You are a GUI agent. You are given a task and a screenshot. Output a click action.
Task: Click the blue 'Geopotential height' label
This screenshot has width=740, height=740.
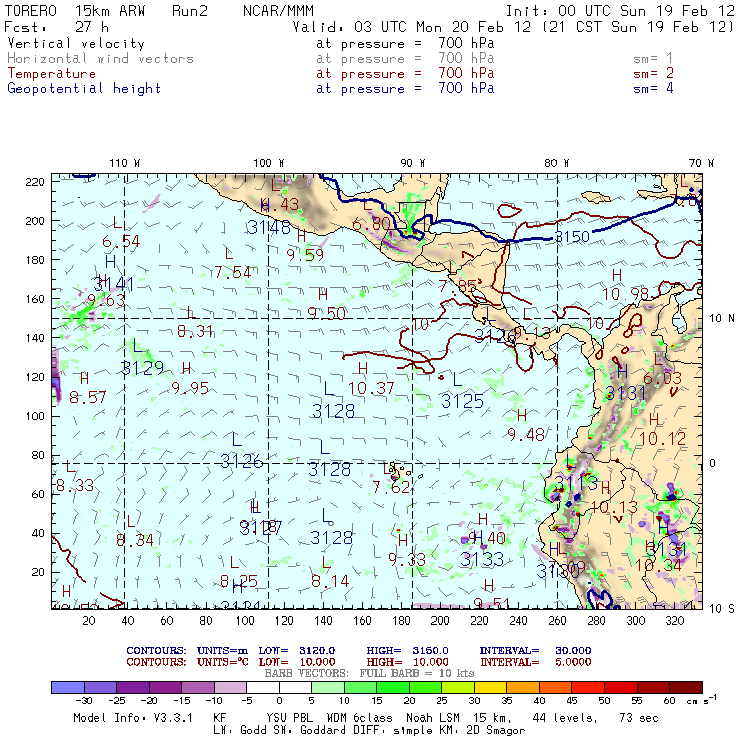click(84, 89)
